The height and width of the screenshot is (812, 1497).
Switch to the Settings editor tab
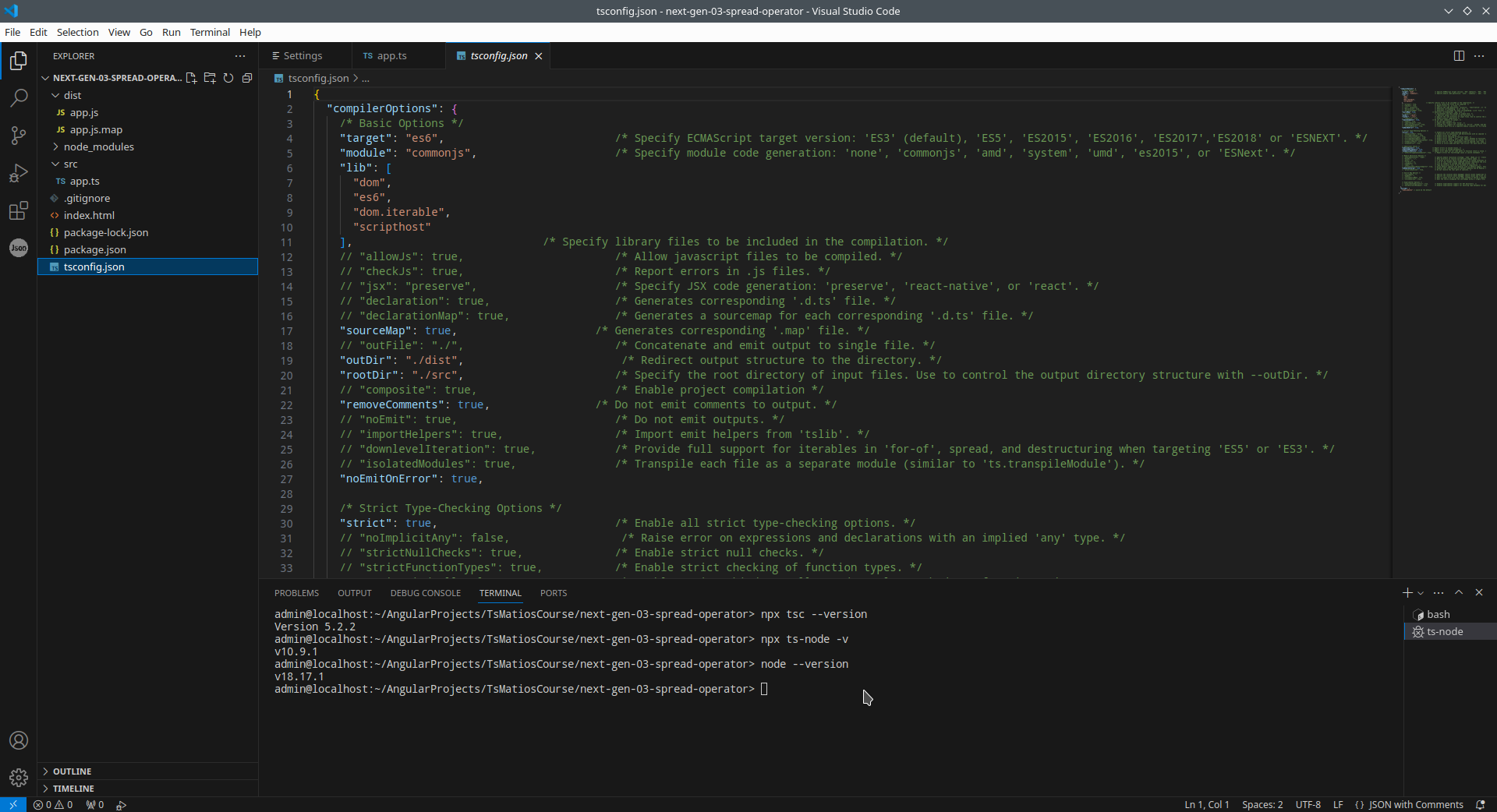[303, 56]
